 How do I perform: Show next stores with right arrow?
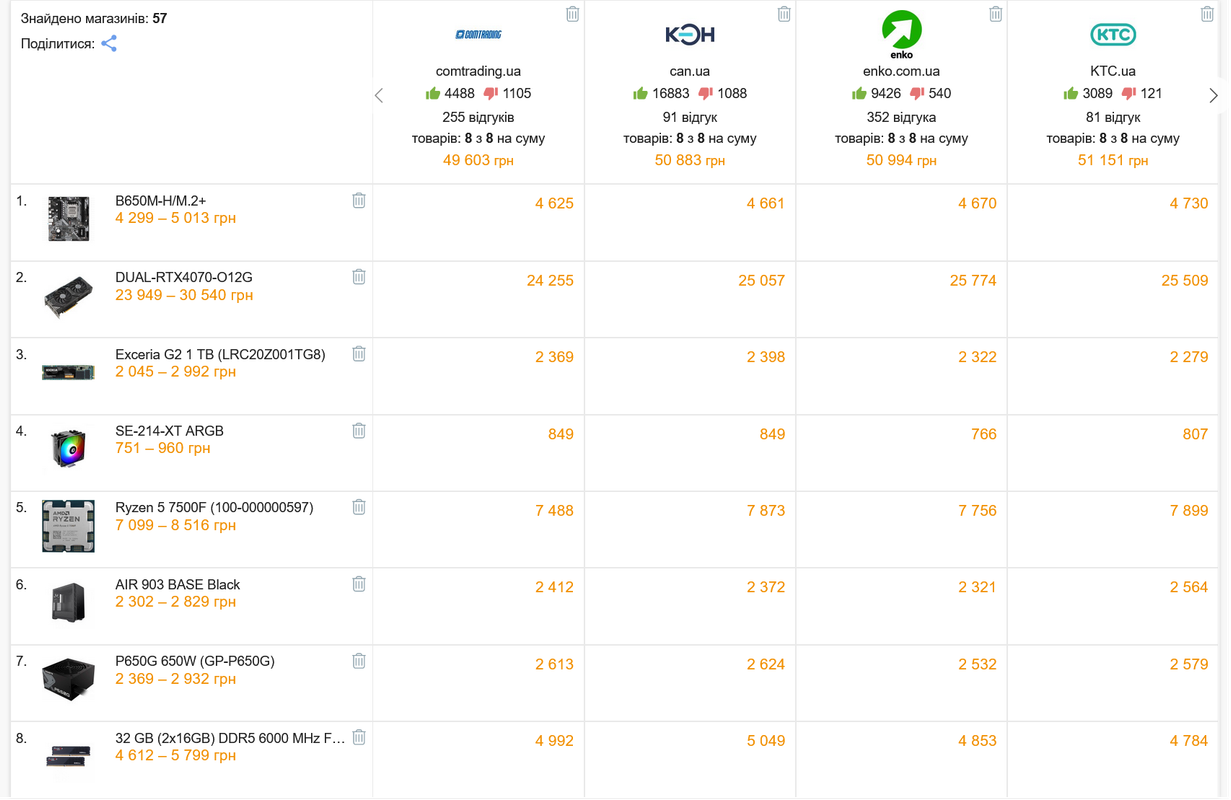point(1213,96)
